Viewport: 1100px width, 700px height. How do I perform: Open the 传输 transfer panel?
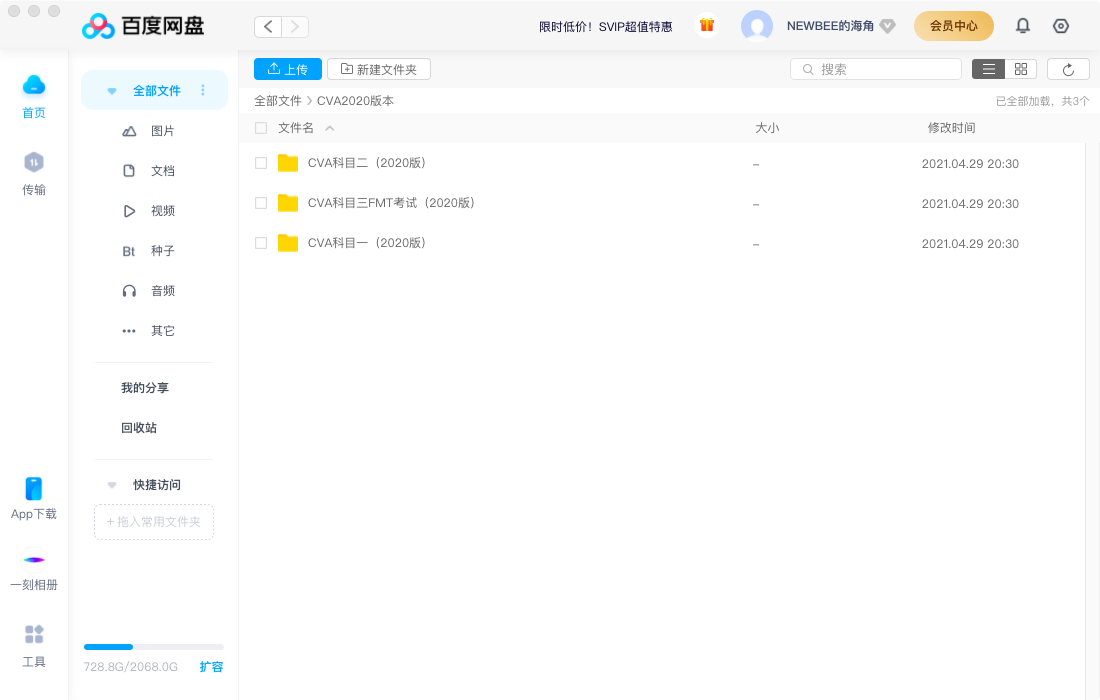[x=34, y=173]
